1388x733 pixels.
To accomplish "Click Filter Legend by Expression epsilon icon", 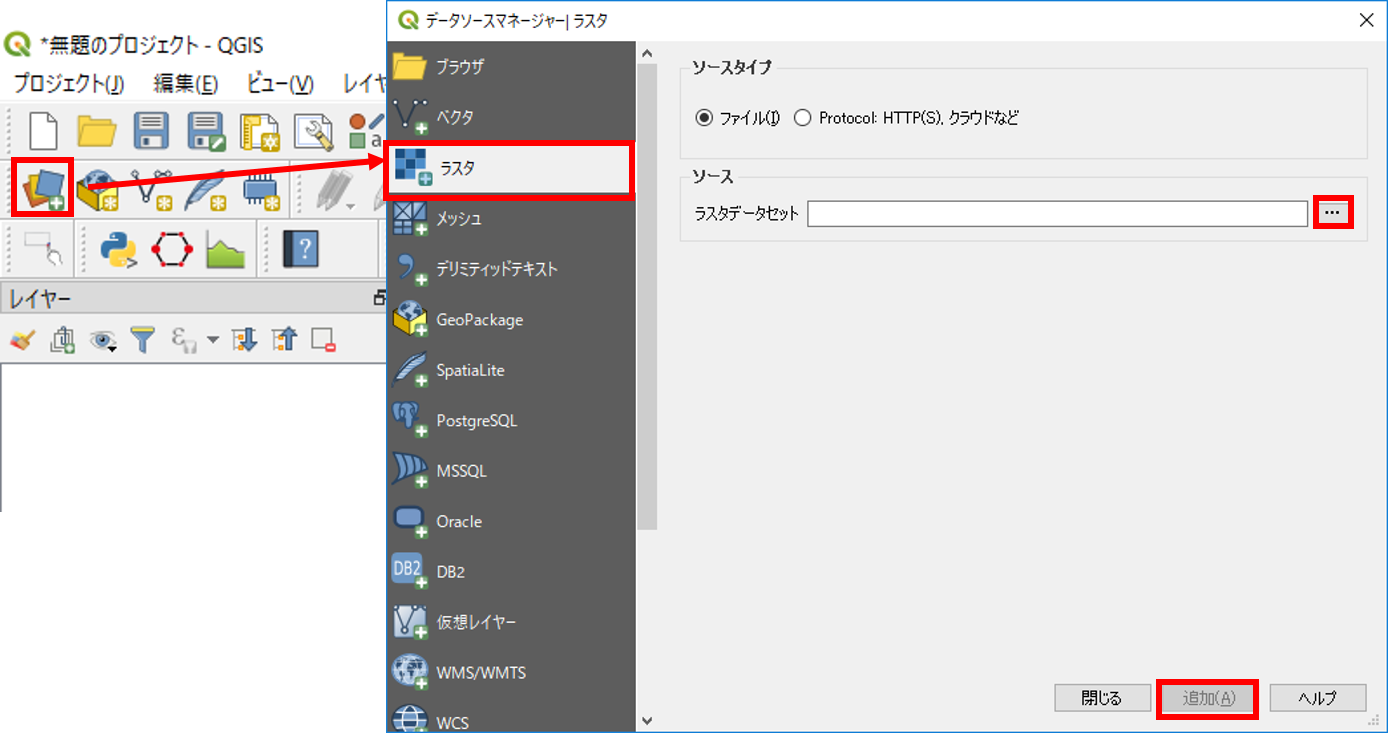I will coord(183,341).
